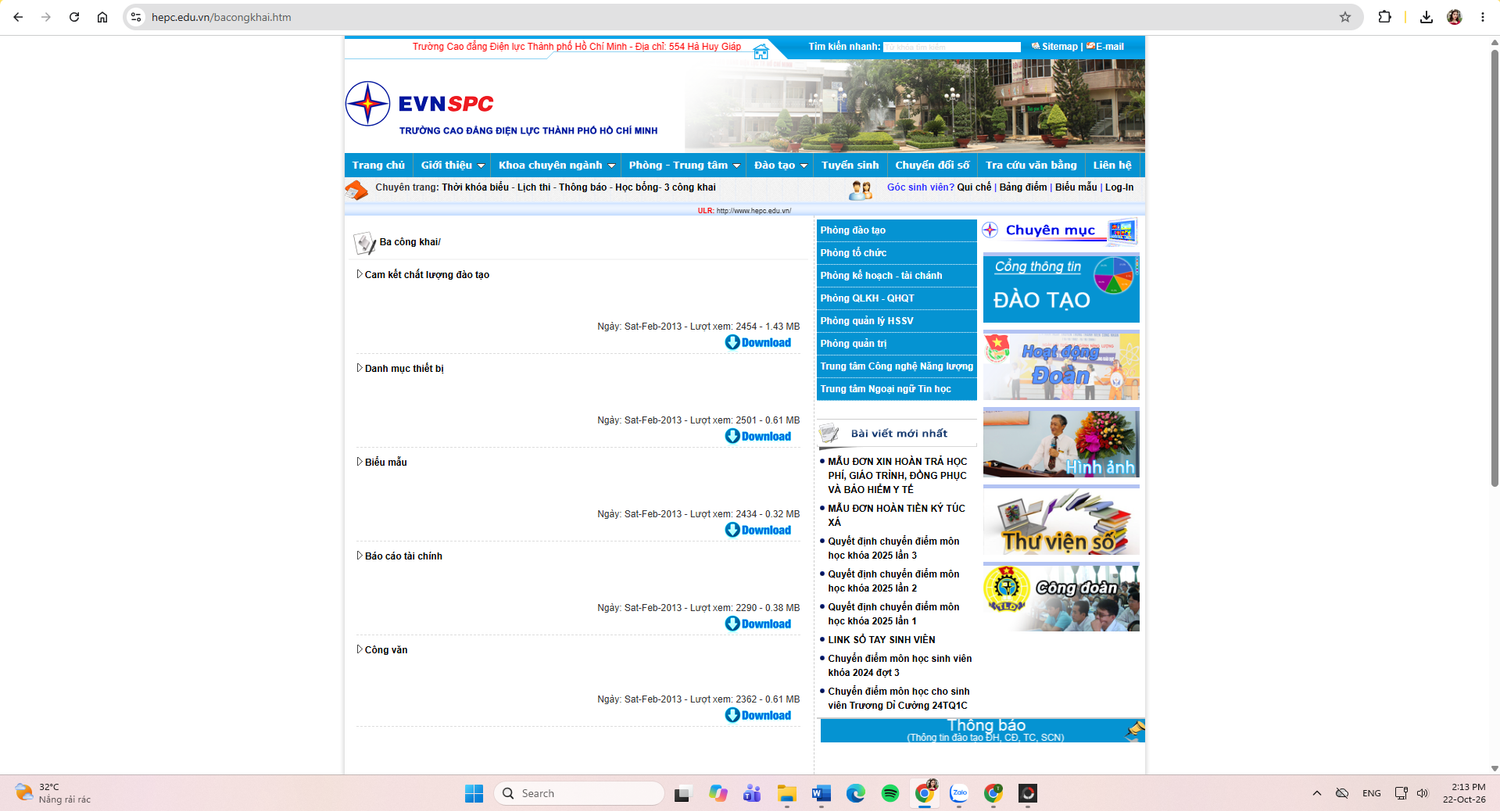1500x811 pixels.
Task: Open the browser Downloads icon
Action: tap(1426, 17)
